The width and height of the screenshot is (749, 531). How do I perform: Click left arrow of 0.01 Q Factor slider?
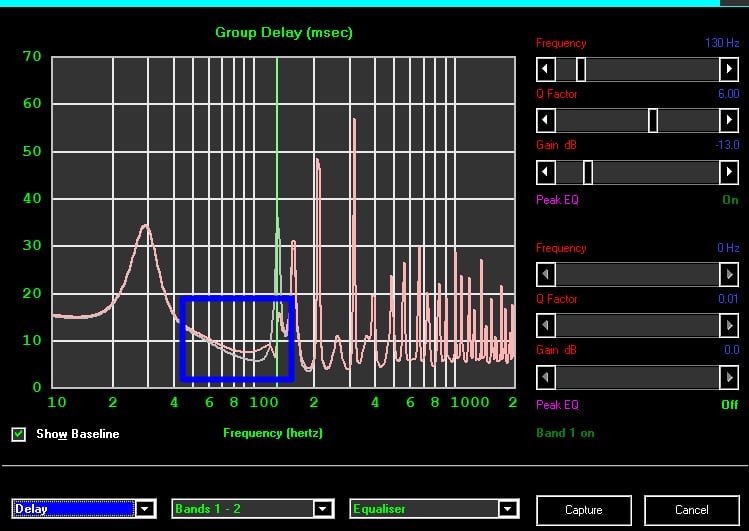546,326
